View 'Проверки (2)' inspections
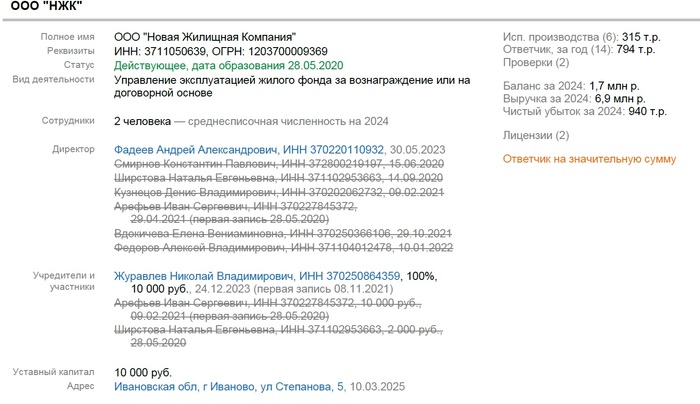Viewport: 700px width, 404px height. (x=535, y=64)
